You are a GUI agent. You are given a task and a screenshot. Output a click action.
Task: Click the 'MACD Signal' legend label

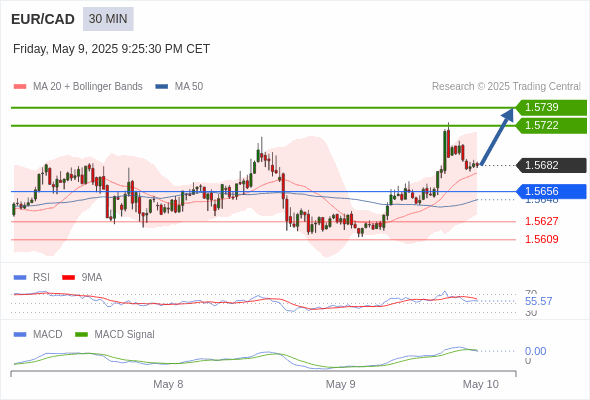[125, 334]
